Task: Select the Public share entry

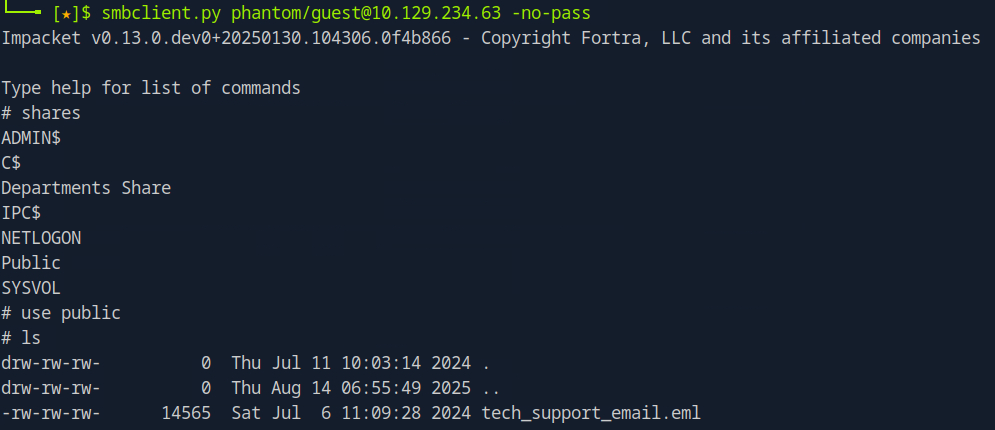Action: click(x=31, y=263)
